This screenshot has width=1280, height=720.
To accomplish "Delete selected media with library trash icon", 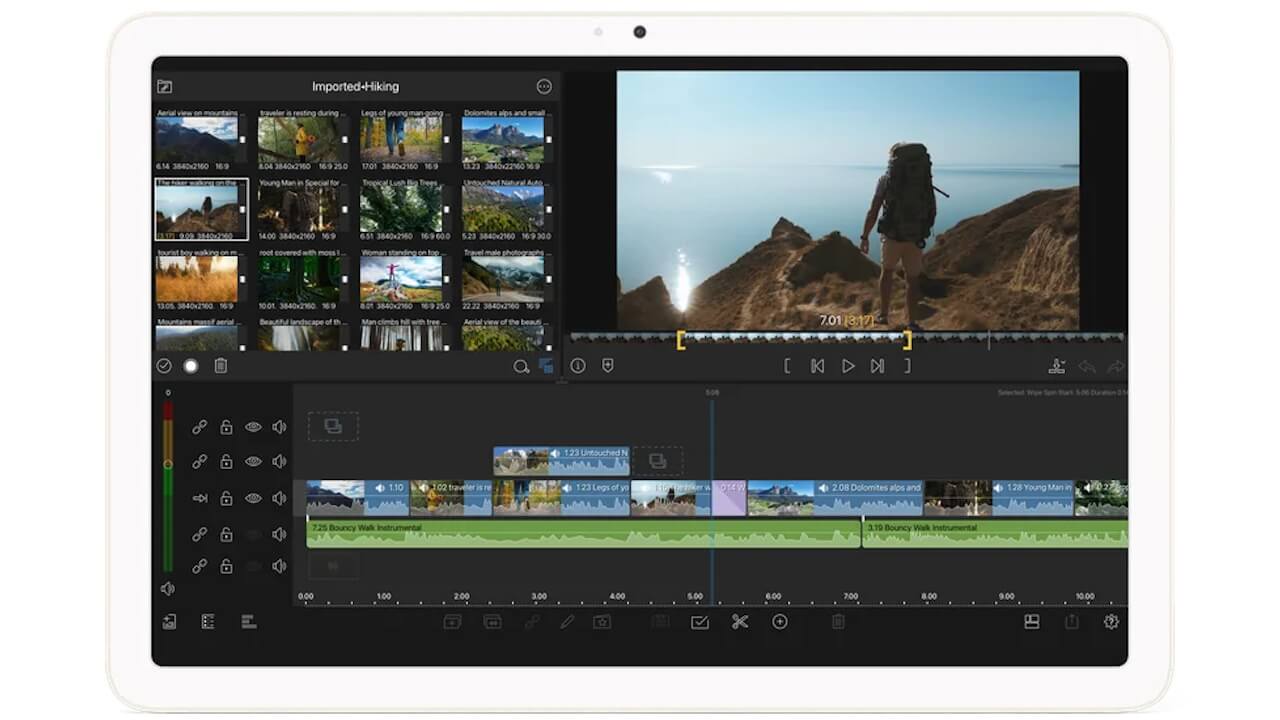I will point(221,366).
